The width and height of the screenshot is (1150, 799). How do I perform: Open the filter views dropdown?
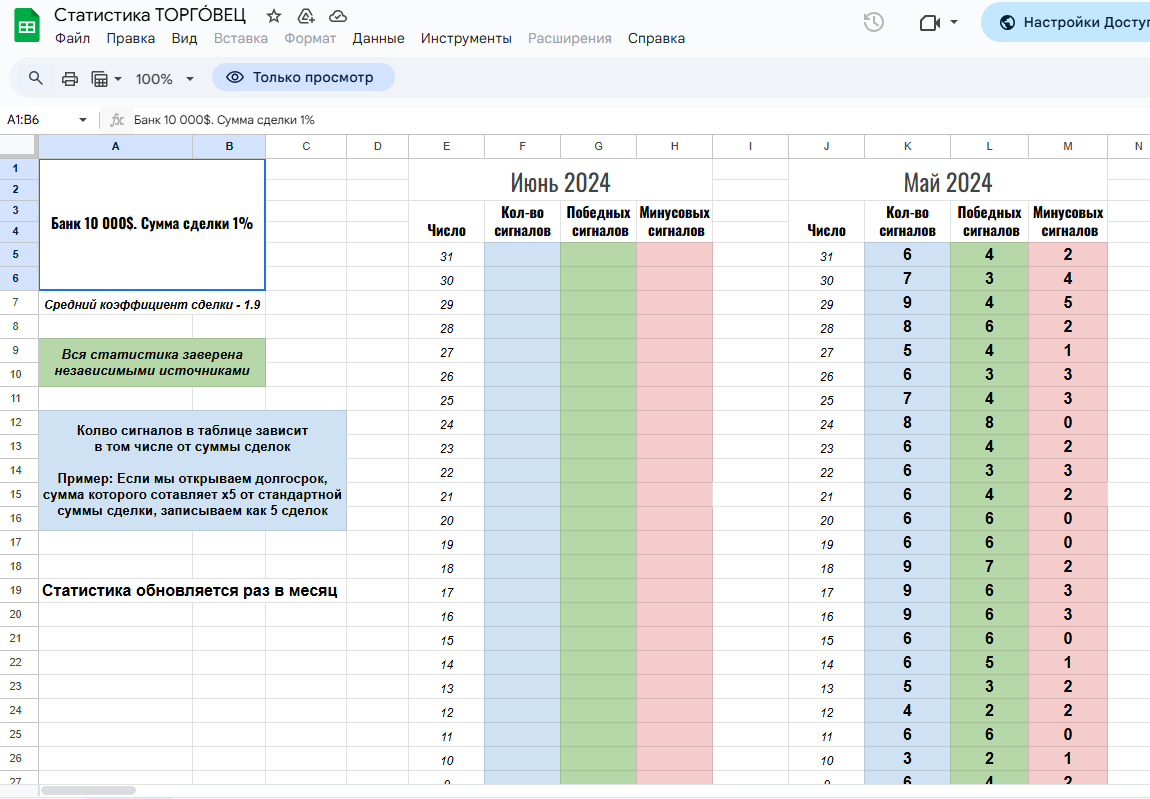(106, 78)
